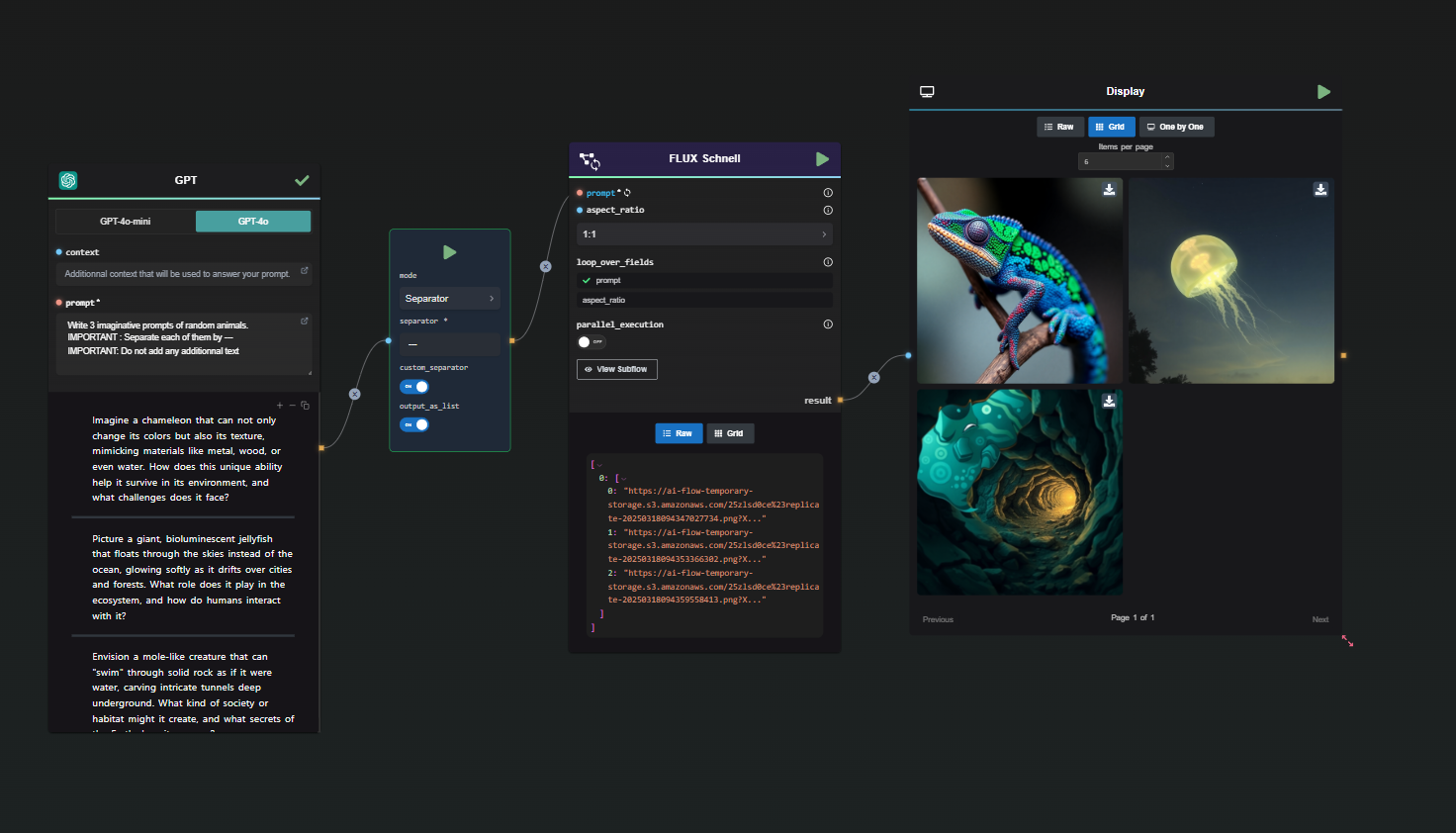
Task: Open the Separator mode dropdown
Action: tap(449, 299)
